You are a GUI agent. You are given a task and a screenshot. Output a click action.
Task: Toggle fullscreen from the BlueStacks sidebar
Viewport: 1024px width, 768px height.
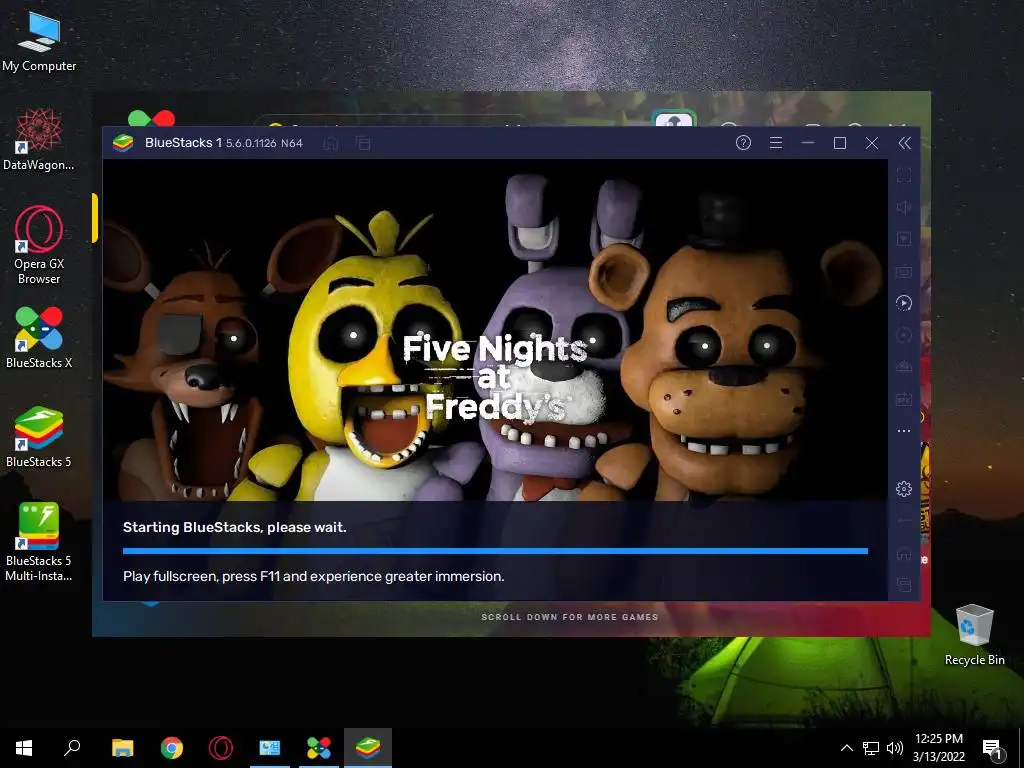[x=904, y=175]
